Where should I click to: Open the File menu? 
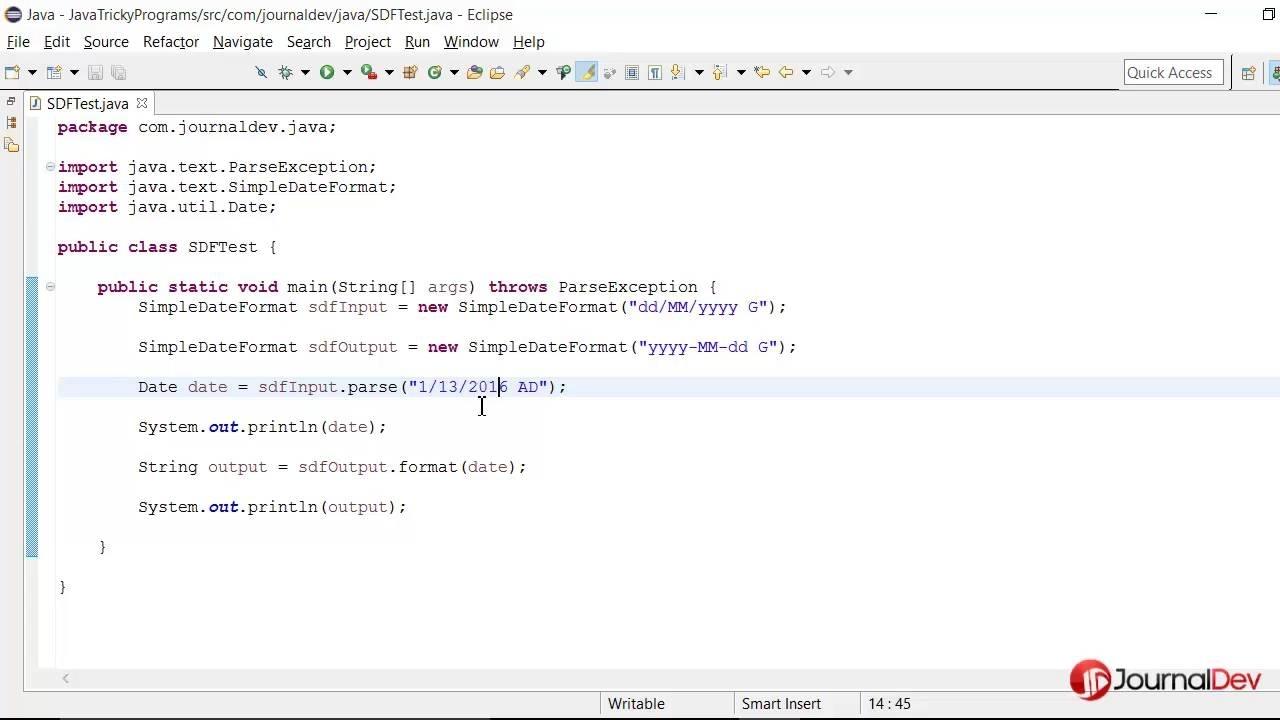tap(18, 42)
